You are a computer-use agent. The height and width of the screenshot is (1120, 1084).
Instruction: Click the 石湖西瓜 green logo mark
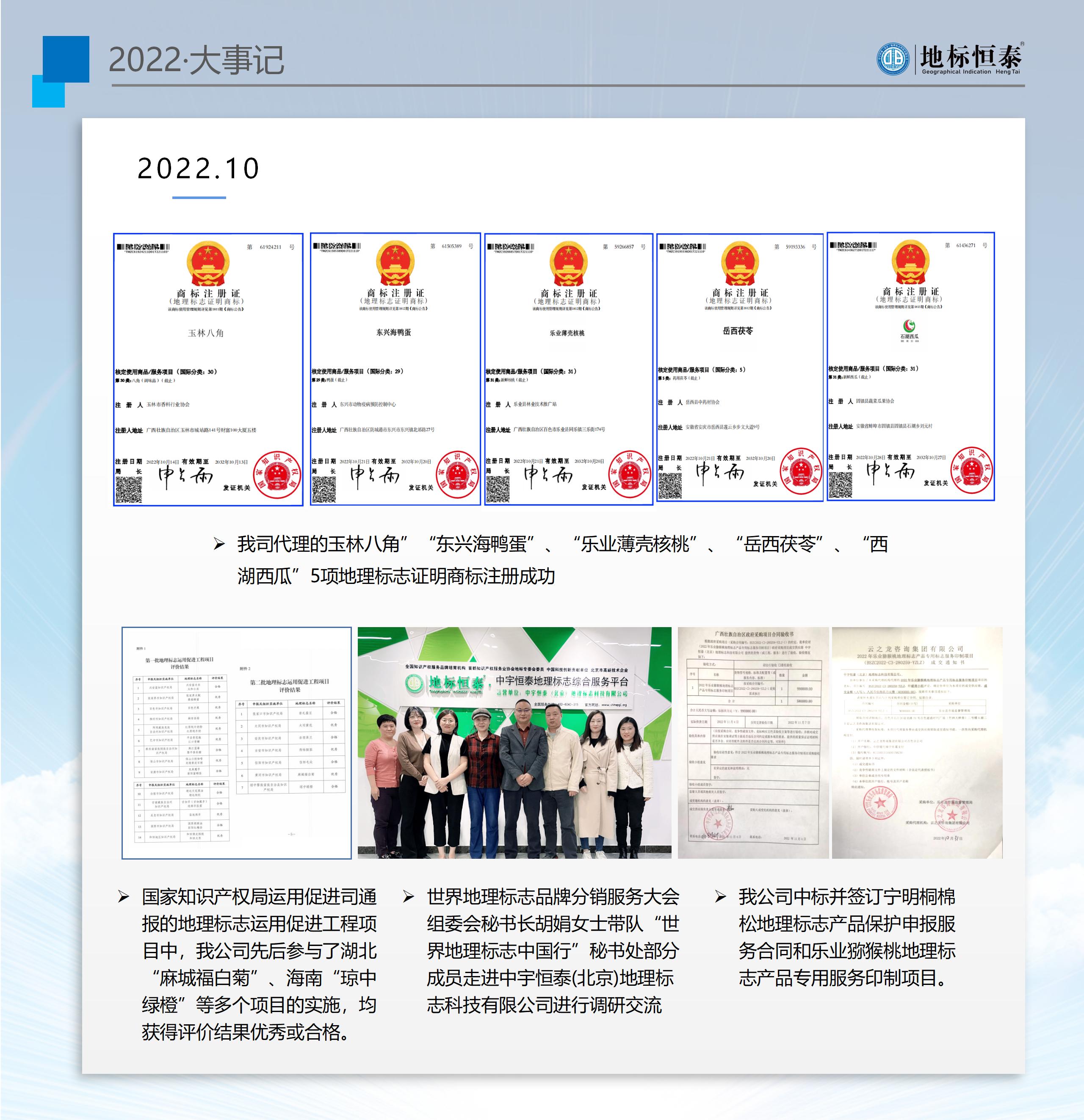(x=909, y=326)
